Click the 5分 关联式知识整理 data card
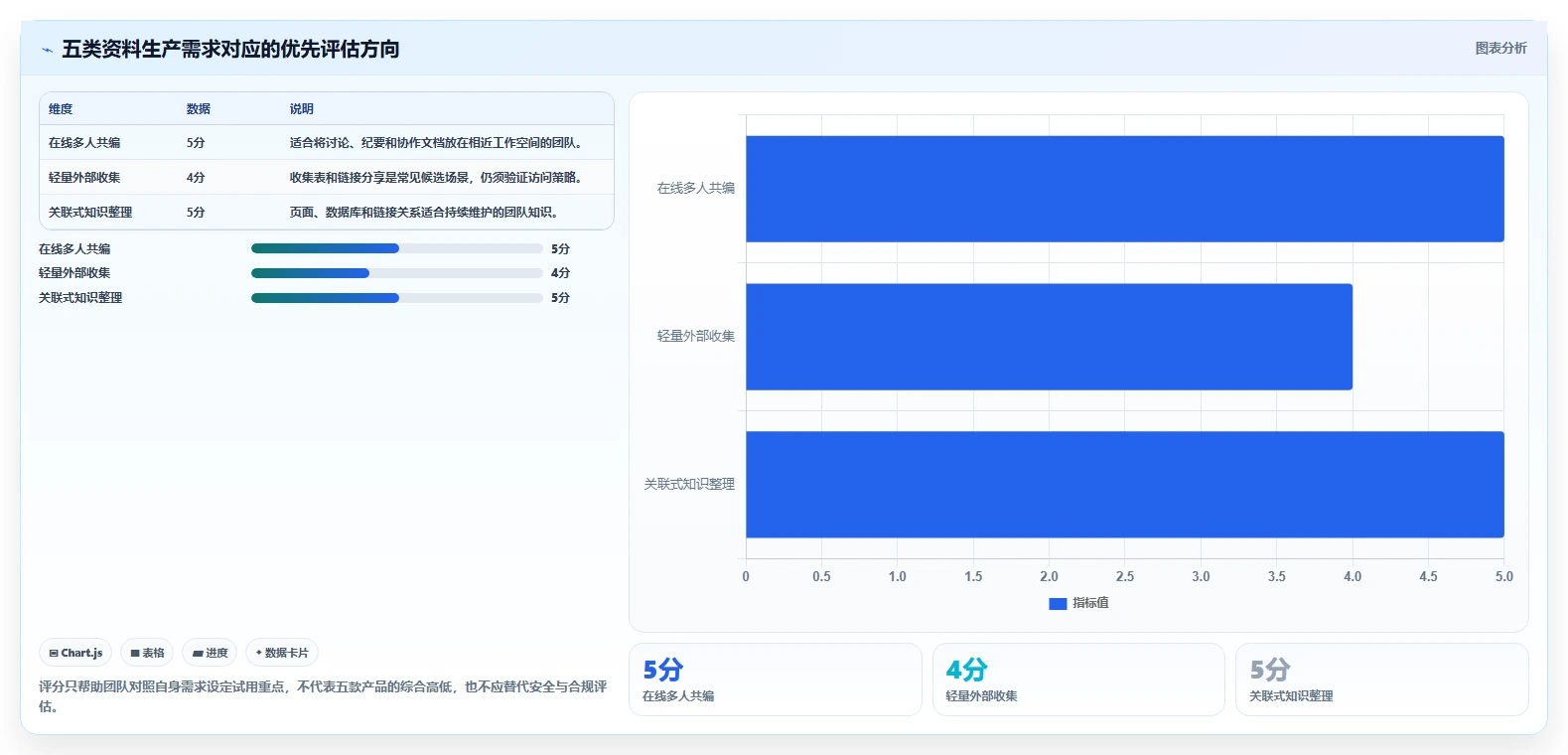The width and height of the screenshot is (1568, 755). tap(1381, 679)
